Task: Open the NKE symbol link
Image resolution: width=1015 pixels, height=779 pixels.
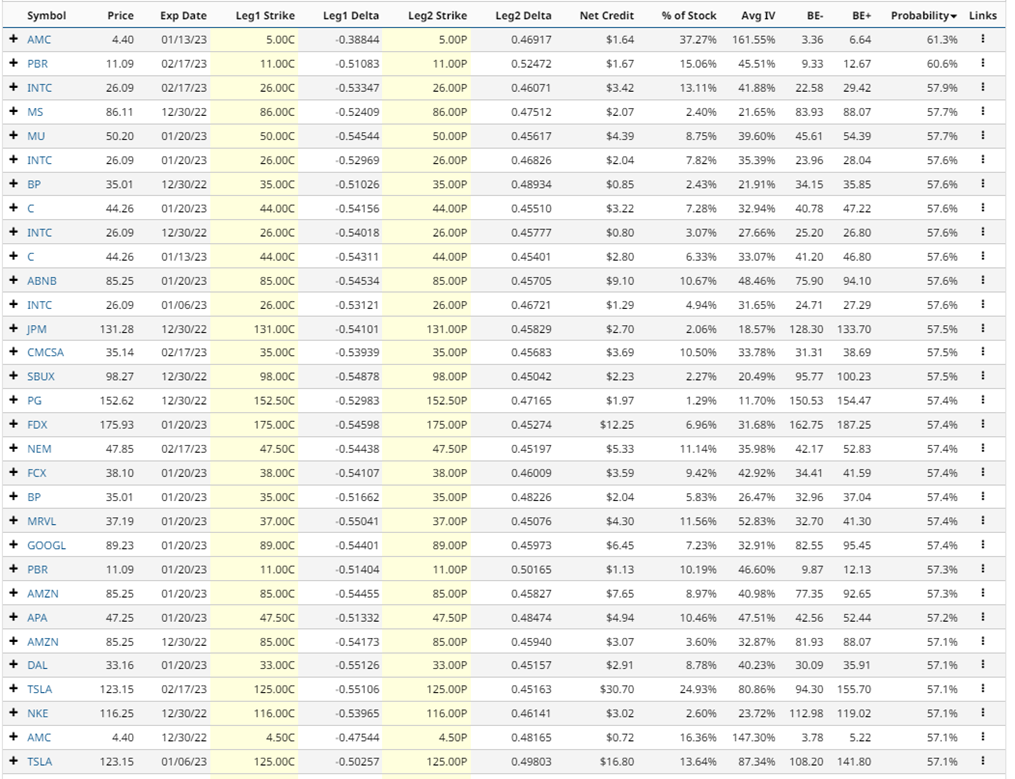Action: pyautogui.click(x=38, y=713)
